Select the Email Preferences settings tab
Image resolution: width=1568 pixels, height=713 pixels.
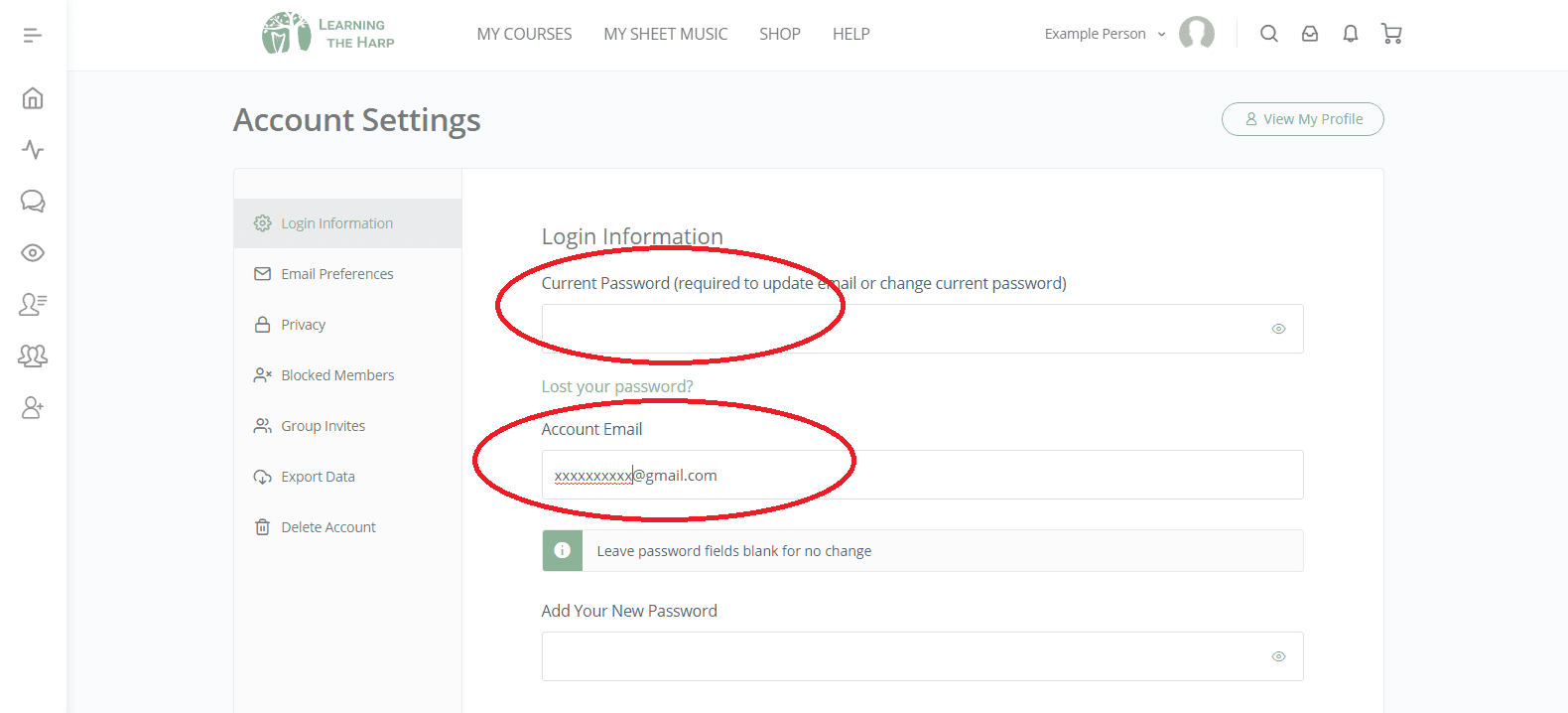pyautogui.click(x=347, y=274)
